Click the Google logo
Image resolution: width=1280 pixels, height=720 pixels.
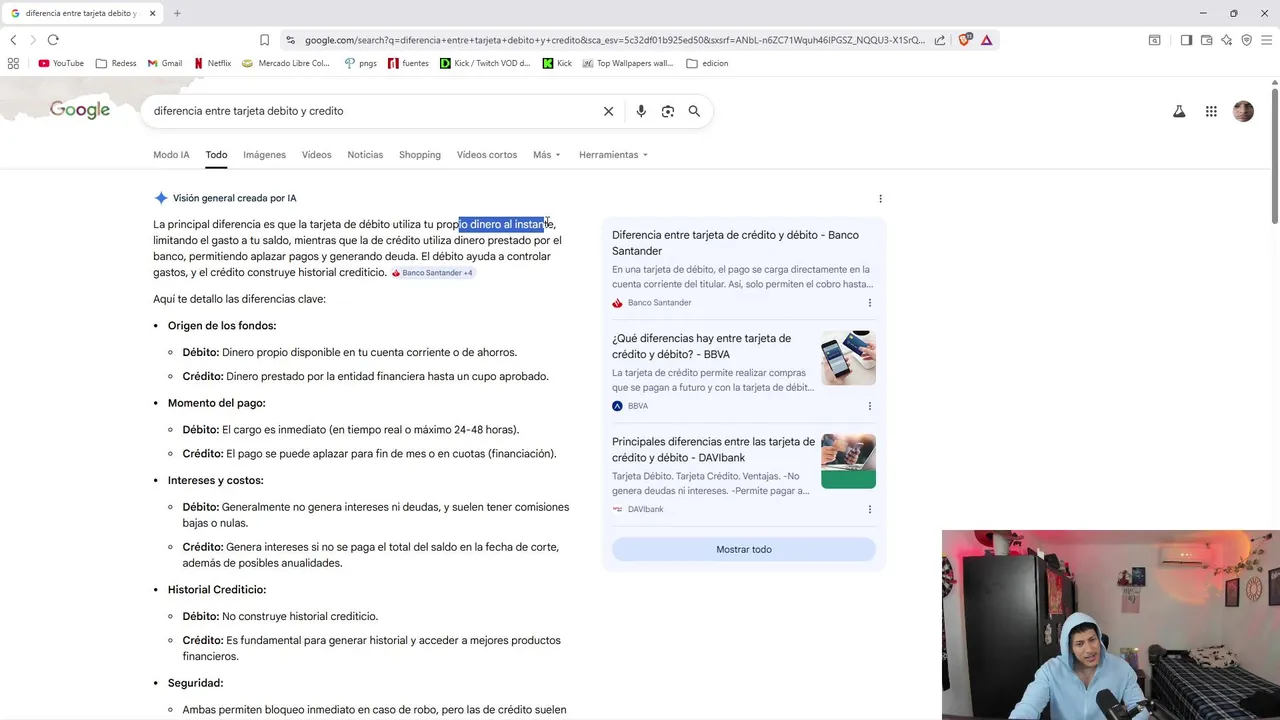[80, 110]
